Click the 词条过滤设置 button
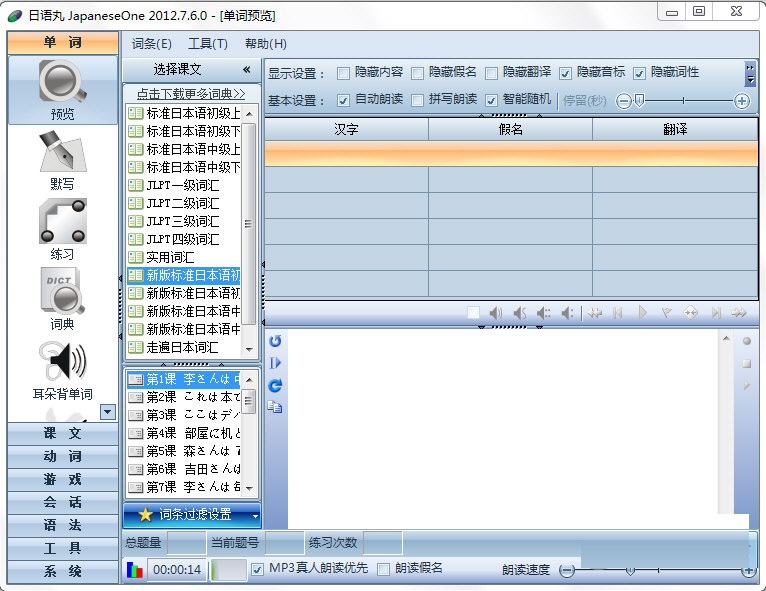The image size is (766, 591). click(192, 515)
